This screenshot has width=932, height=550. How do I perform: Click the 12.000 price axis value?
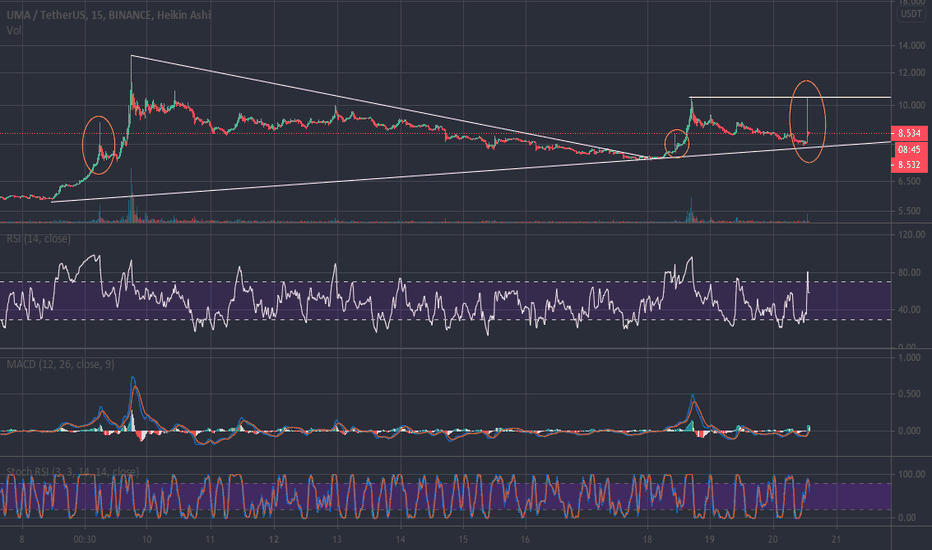coord(911,73)
